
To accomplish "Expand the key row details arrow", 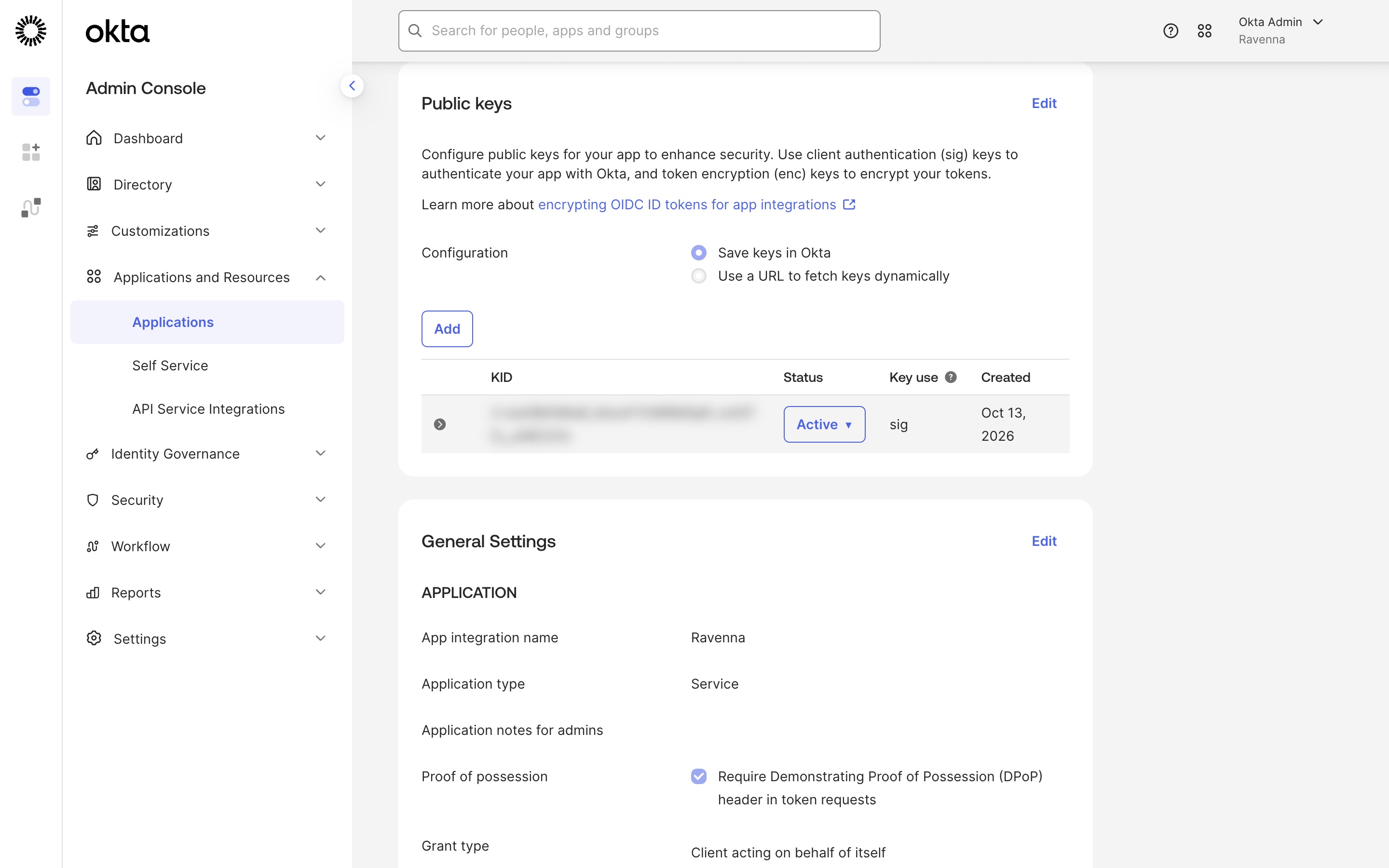I will [440, 424].
